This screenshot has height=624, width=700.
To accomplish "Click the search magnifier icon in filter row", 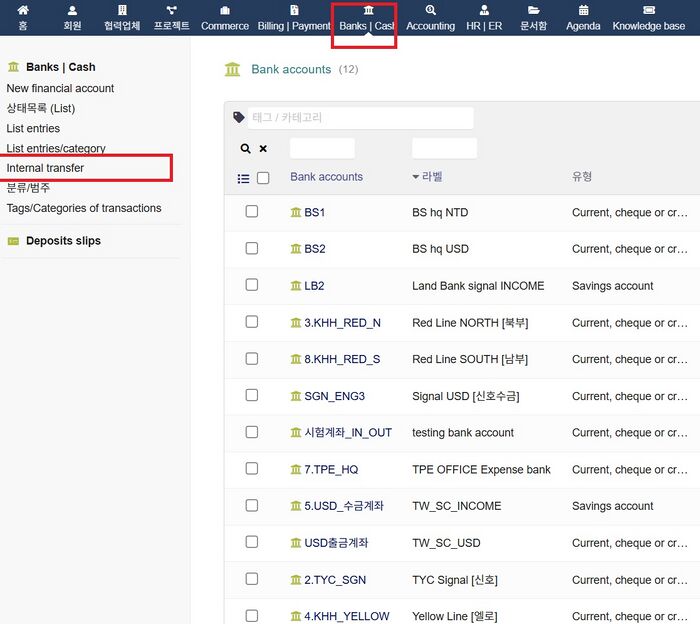I will click(246, 149).
